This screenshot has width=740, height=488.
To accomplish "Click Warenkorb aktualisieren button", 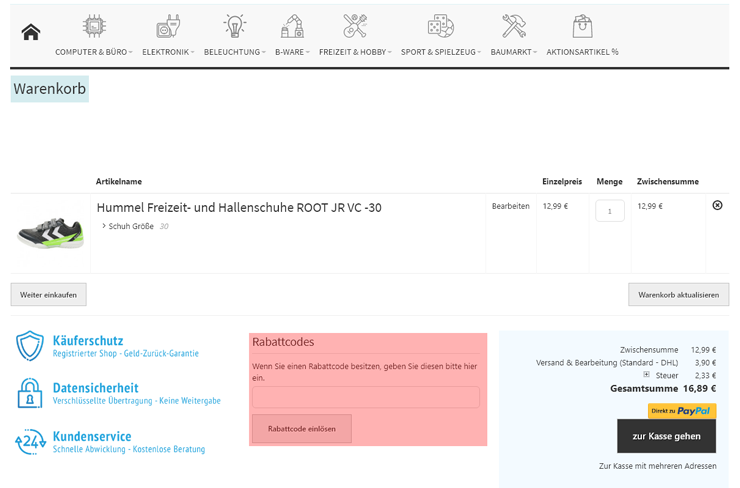I will pos(679,294).
